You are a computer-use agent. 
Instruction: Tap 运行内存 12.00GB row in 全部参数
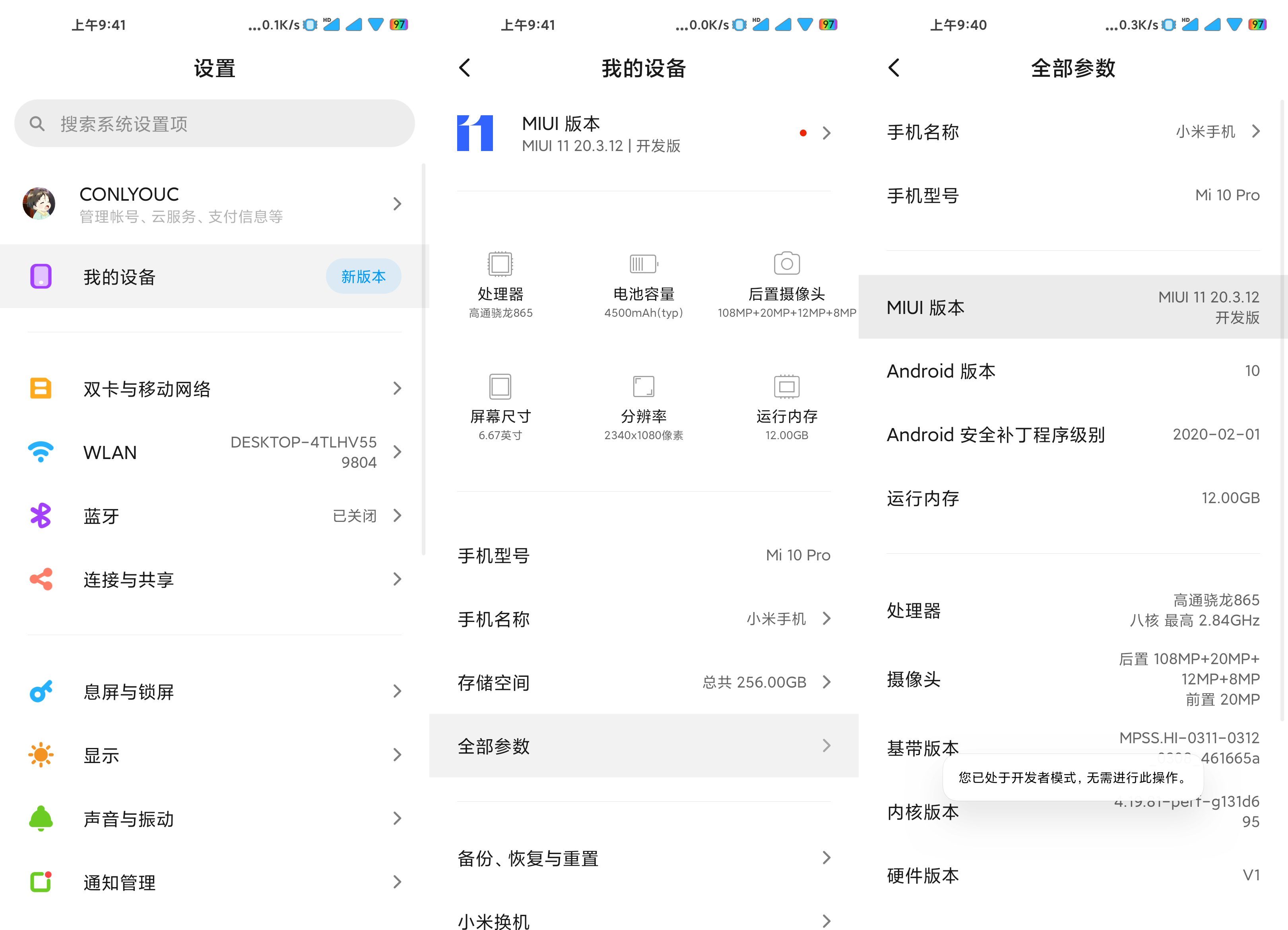(1073, 498)
